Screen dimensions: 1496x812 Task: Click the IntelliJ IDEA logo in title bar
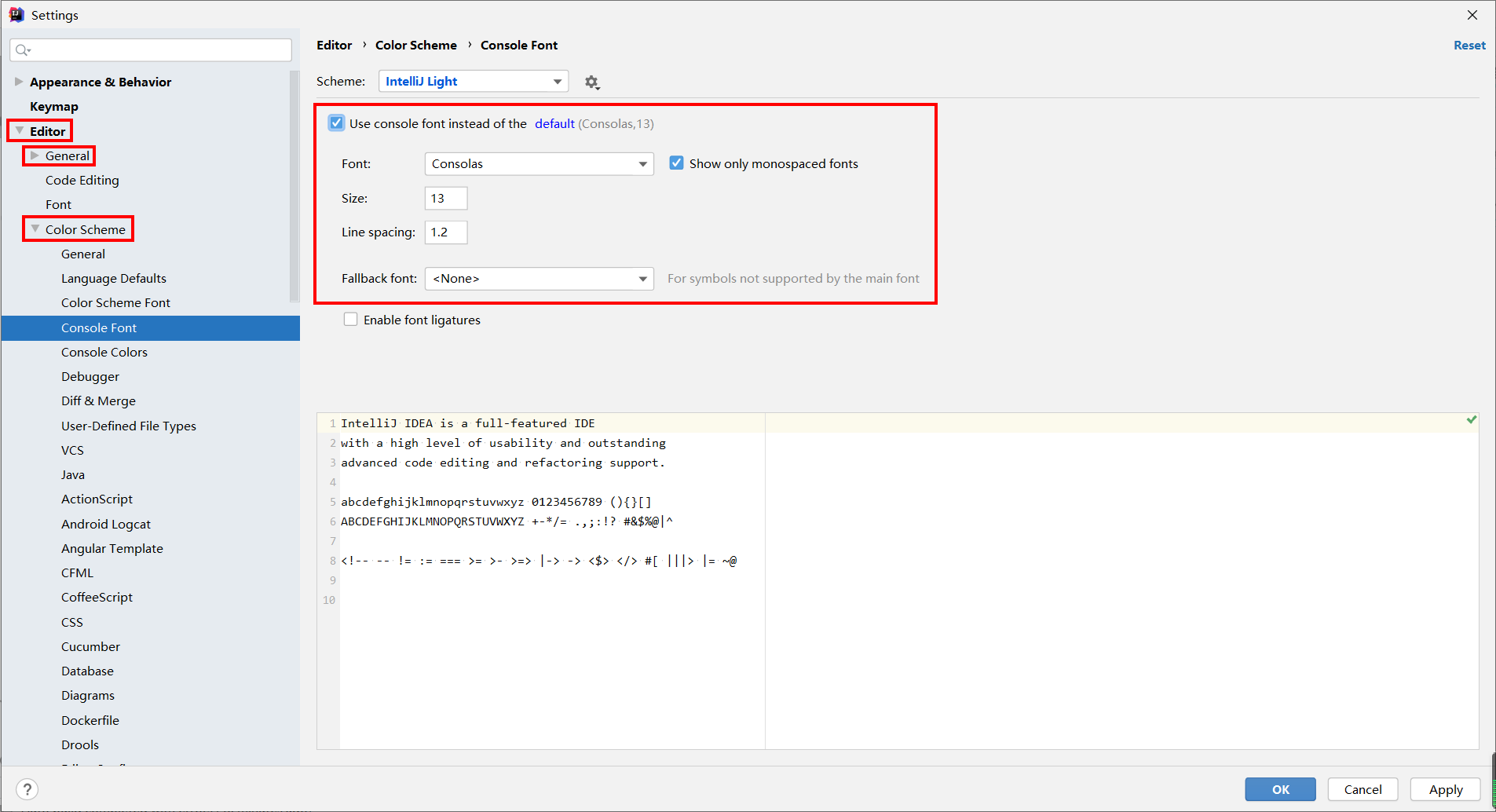pos(16,15)
